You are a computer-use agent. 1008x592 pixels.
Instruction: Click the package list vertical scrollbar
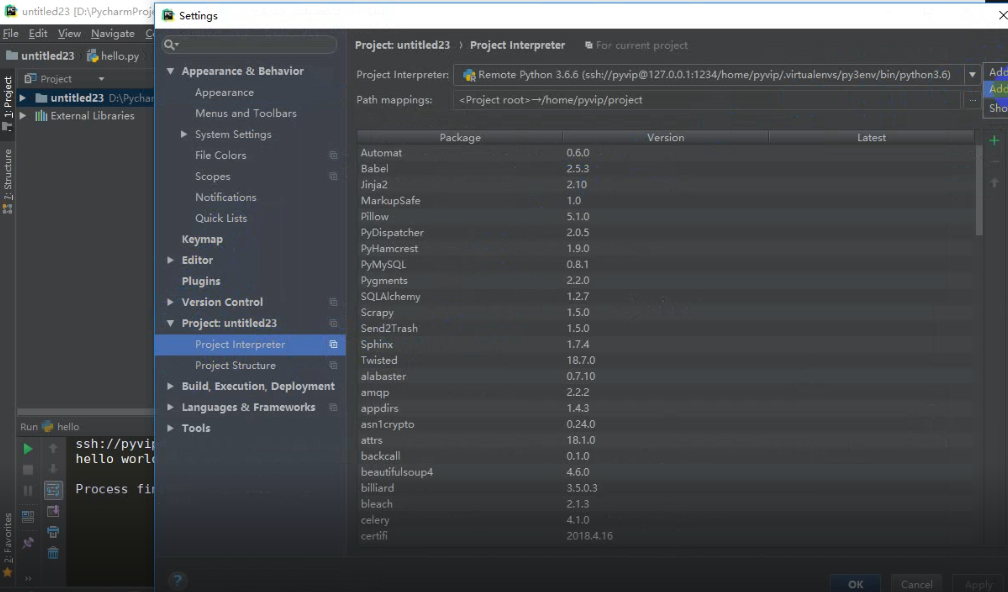[979, 191]
